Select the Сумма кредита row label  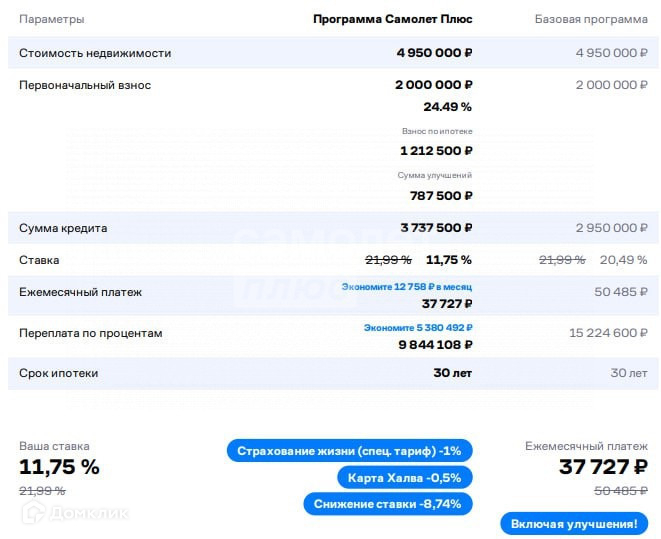(x=63, y=228)
